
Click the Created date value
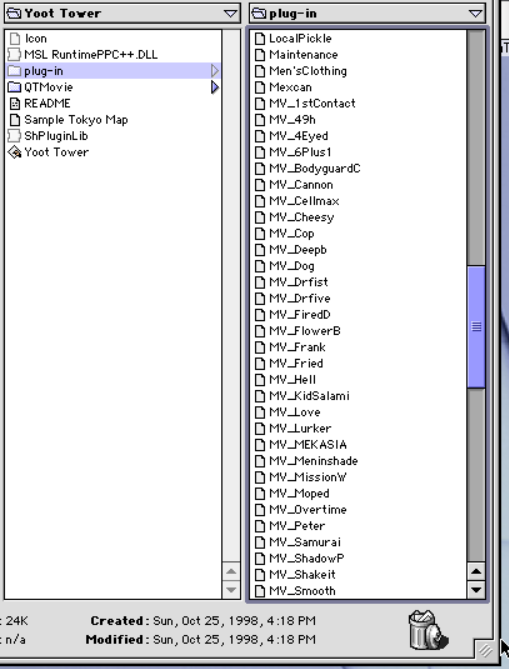234,621
